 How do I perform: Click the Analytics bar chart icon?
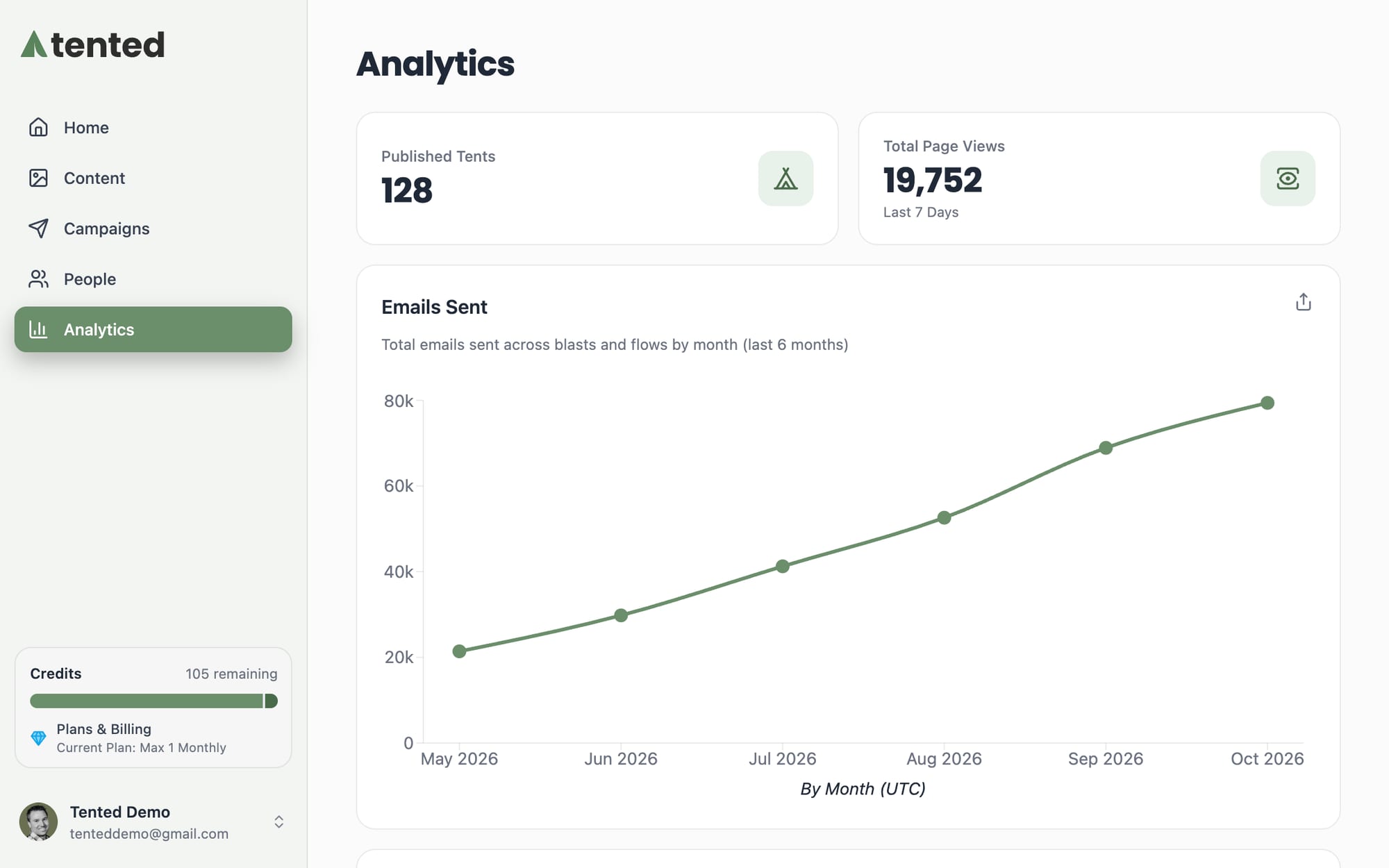point(38,329)
